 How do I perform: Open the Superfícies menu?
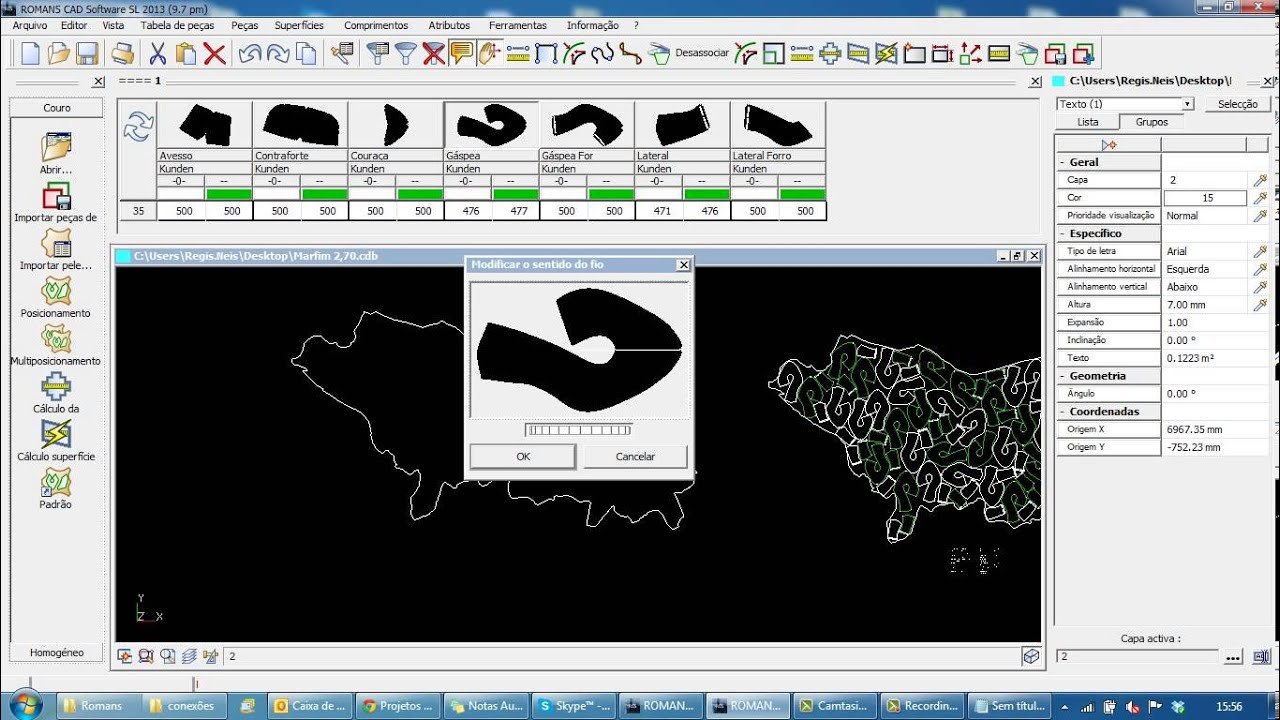click(x=299, y=25)
